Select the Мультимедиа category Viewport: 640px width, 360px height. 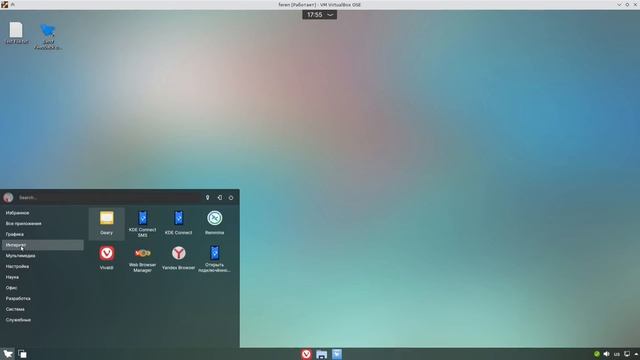tap(43, 256)
